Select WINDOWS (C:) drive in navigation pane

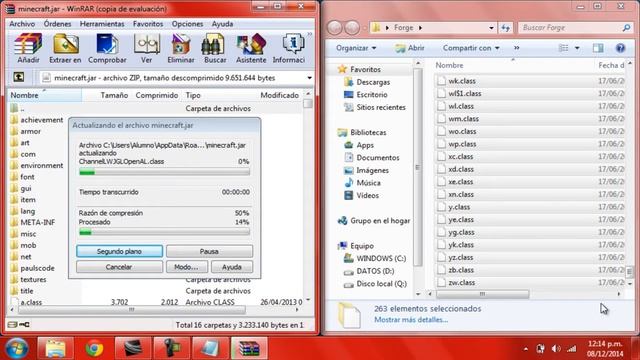point(375,258)
